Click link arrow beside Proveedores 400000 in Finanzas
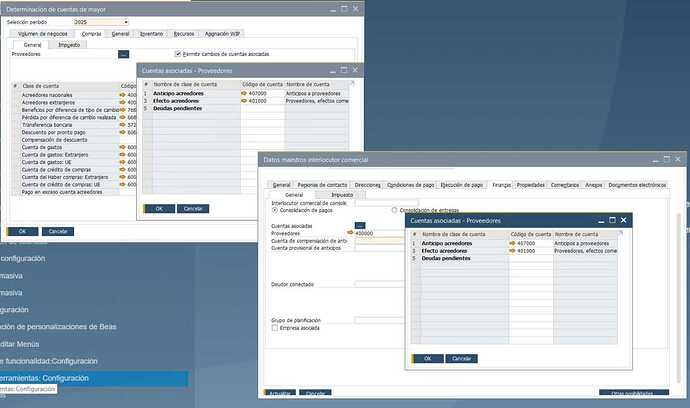 pos(350,233)
